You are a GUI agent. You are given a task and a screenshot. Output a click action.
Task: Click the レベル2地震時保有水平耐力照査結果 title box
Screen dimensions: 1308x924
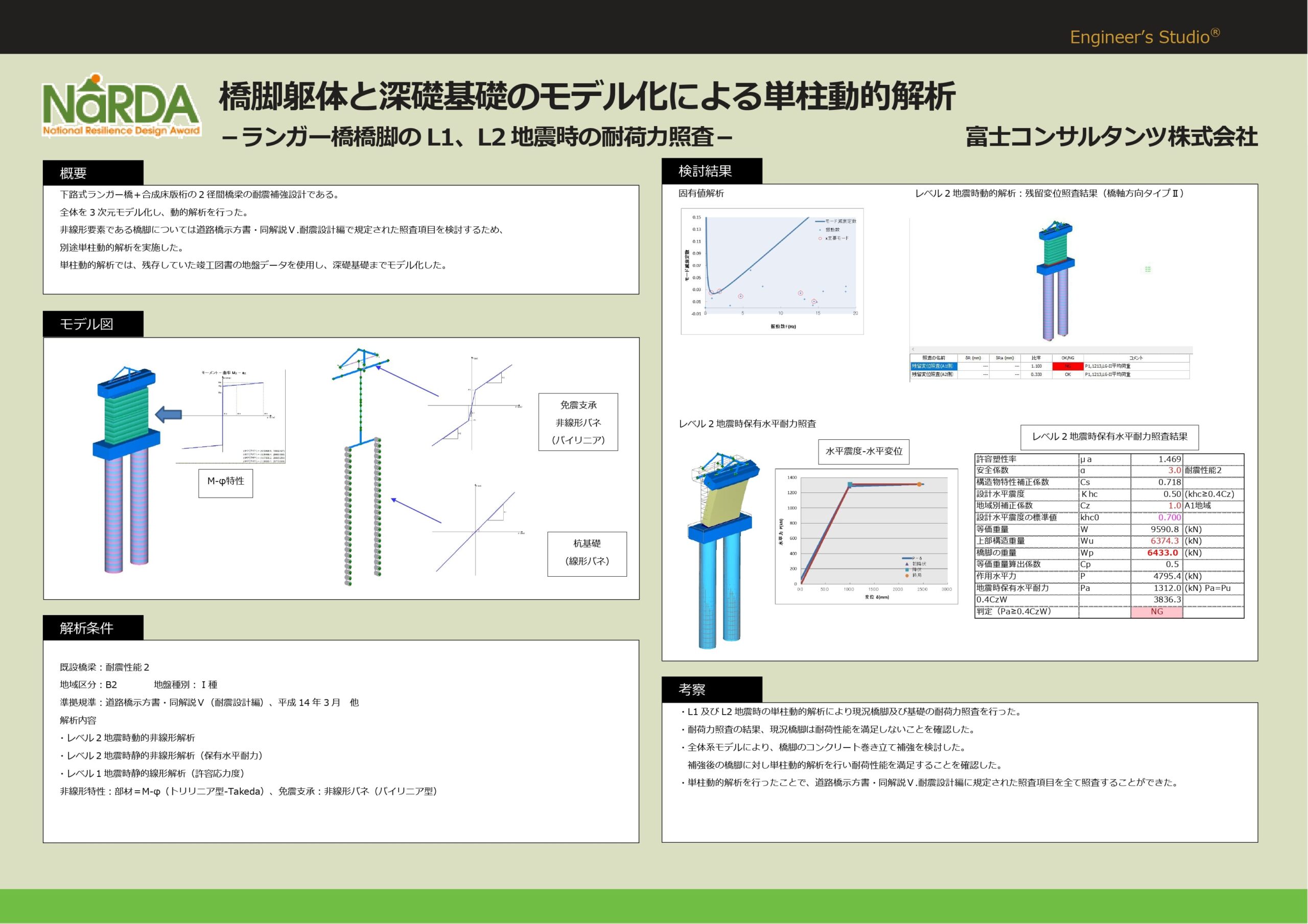click(x=1110, y=437)
